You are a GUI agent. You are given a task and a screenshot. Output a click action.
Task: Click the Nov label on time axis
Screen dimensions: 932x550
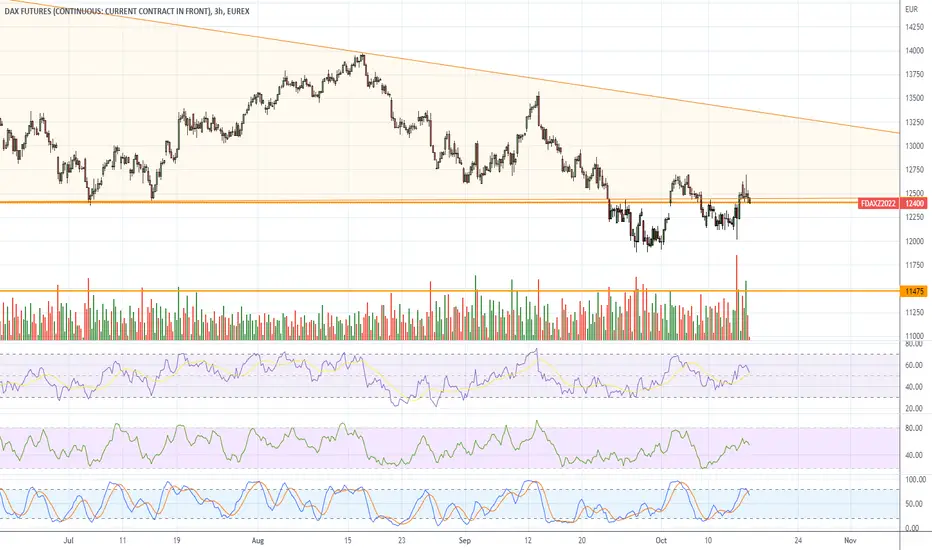coord(850,540)
